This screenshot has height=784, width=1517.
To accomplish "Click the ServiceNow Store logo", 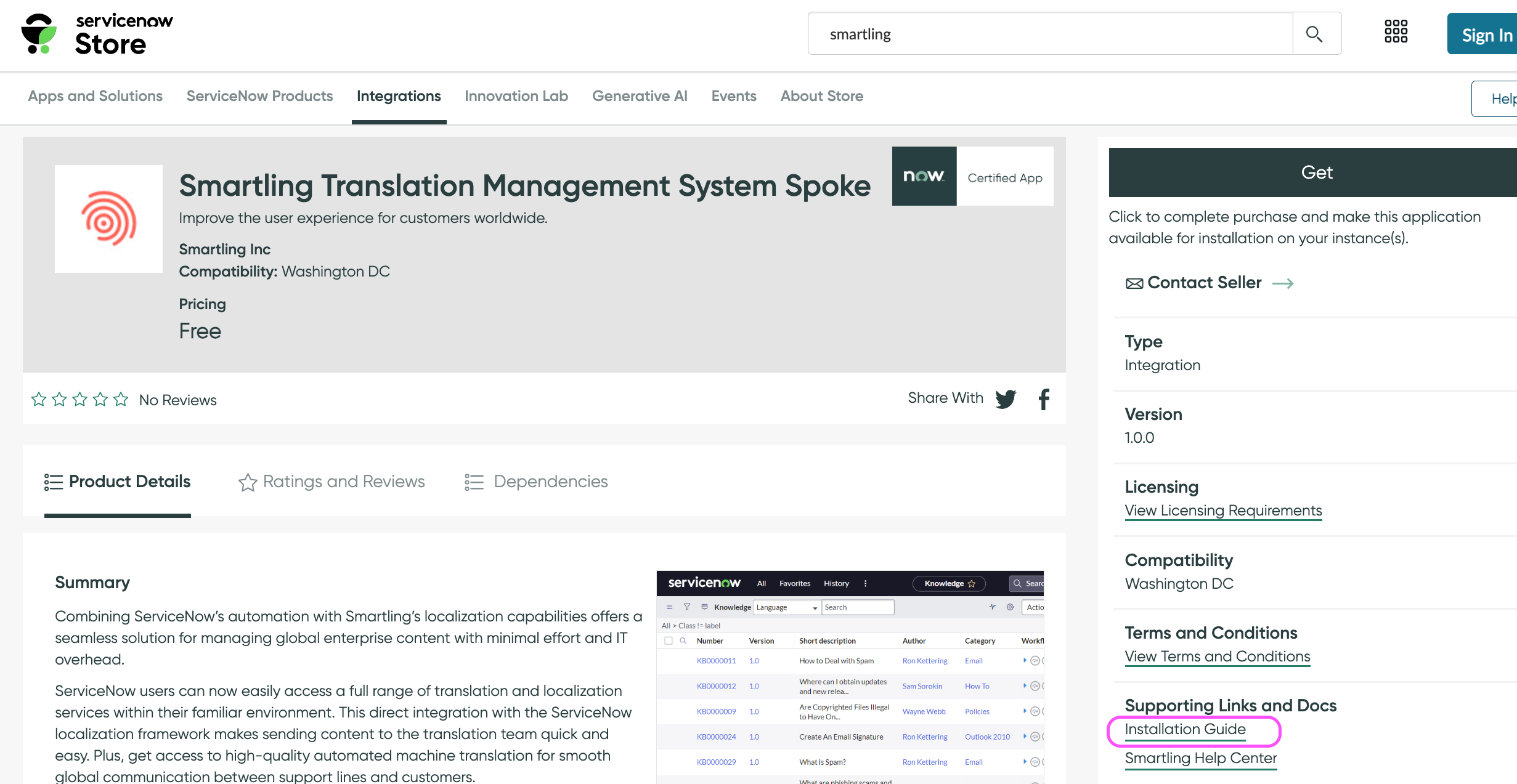I will [x=97, y=34].
